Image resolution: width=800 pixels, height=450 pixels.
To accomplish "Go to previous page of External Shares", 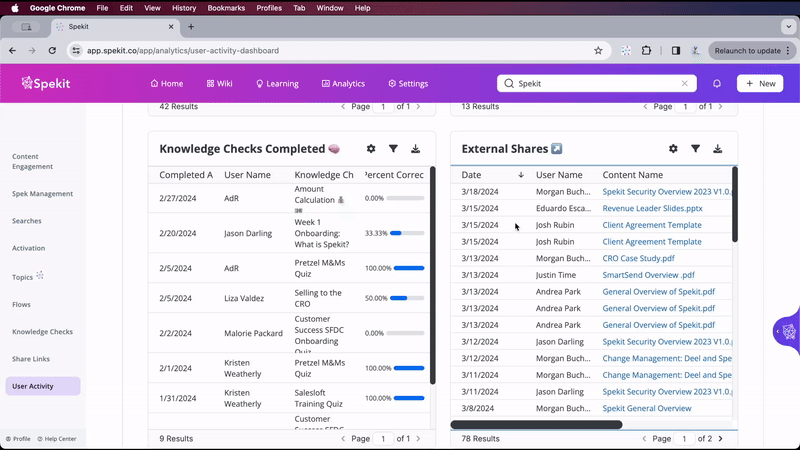I will 644,438.
